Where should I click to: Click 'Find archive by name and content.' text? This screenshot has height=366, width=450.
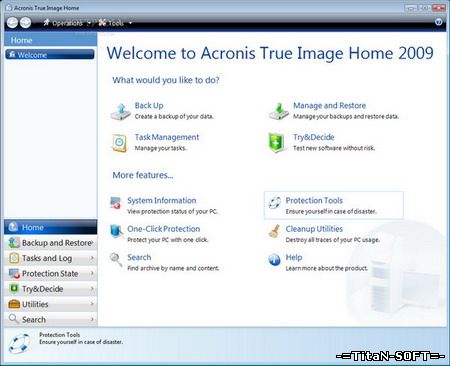[173, 268]
